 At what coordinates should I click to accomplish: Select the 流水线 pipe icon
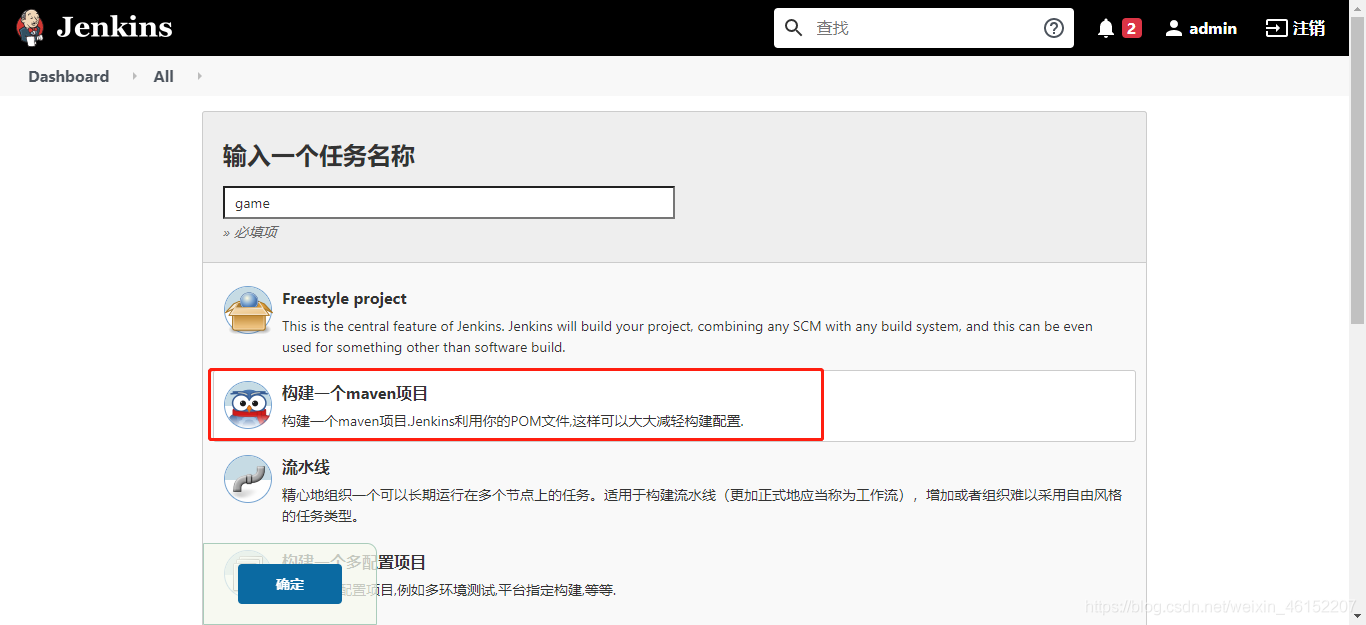coord(248,479)
